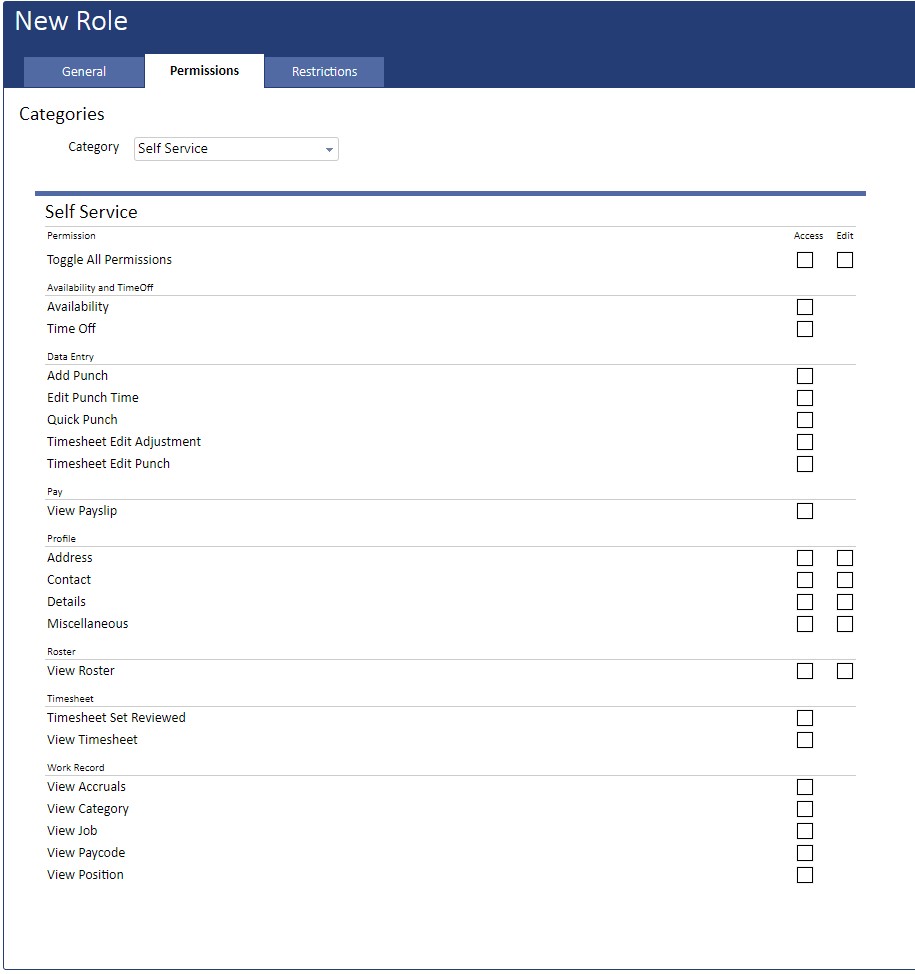Enable View Timesheet access
The image size is (915, 974).
804,740
